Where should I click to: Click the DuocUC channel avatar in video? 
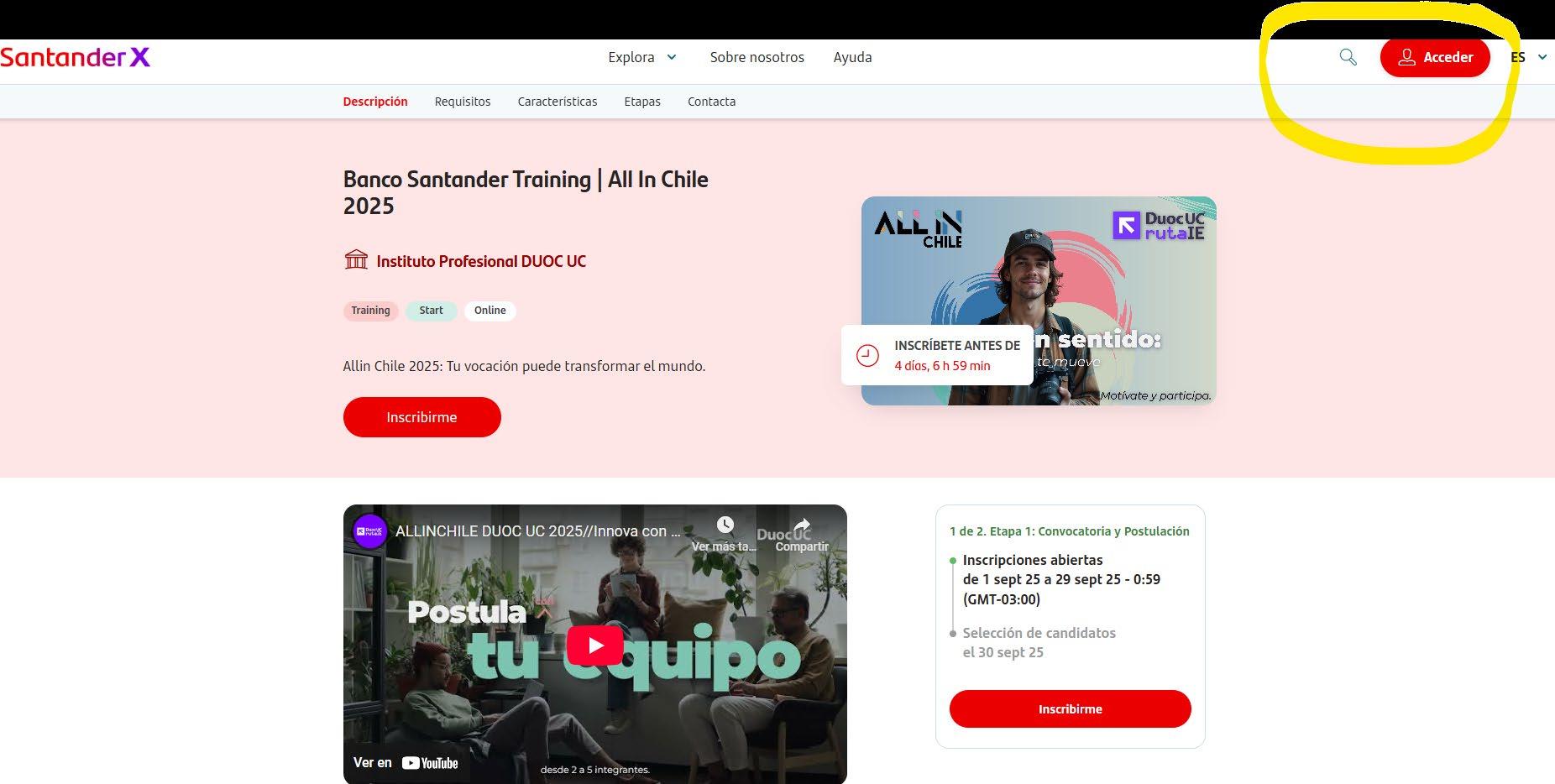[x=369, y=531]
